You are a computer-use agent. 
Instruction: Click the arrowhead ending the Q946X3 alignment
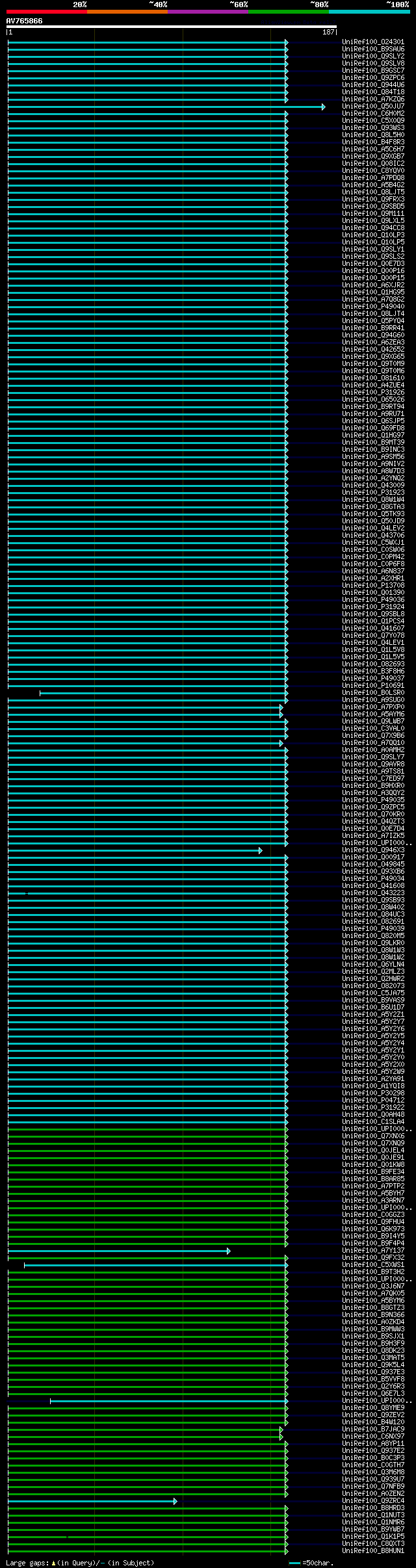[x=260, y=850]
